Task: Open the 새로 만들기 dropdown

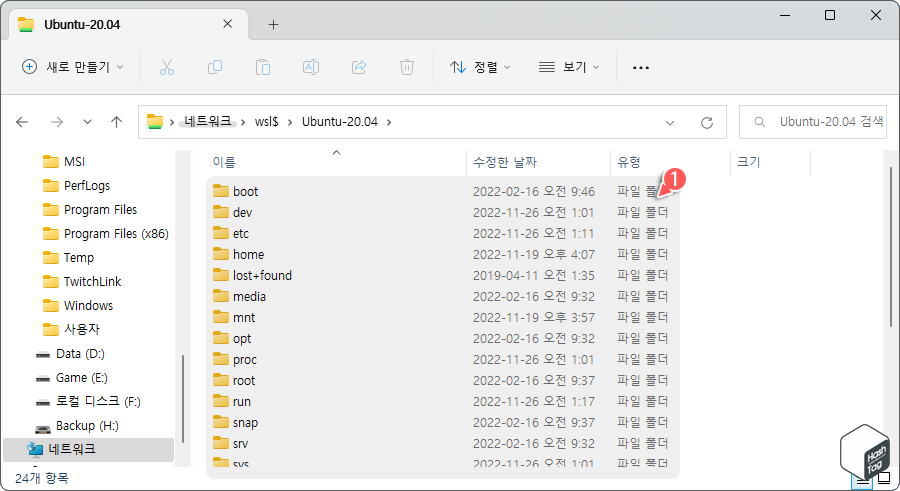Action: (72, 67)
